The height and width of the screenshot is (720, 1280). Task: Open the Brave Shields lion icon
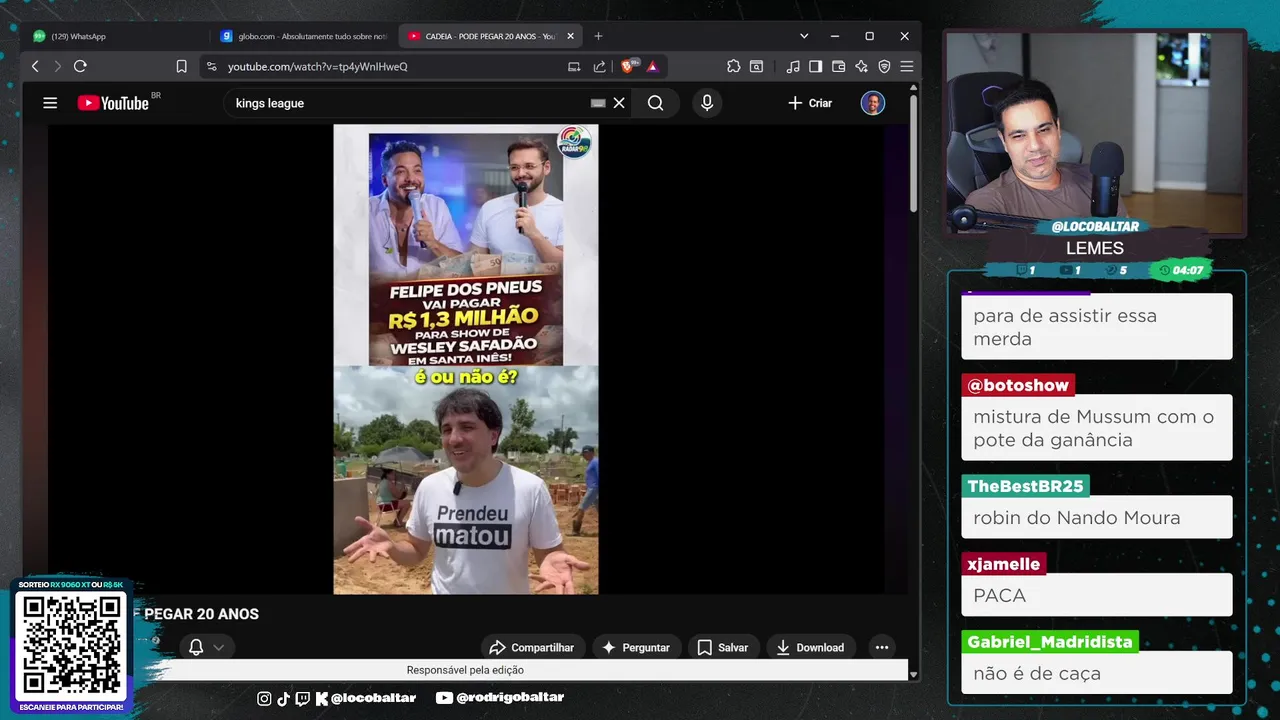click(628, 66)
